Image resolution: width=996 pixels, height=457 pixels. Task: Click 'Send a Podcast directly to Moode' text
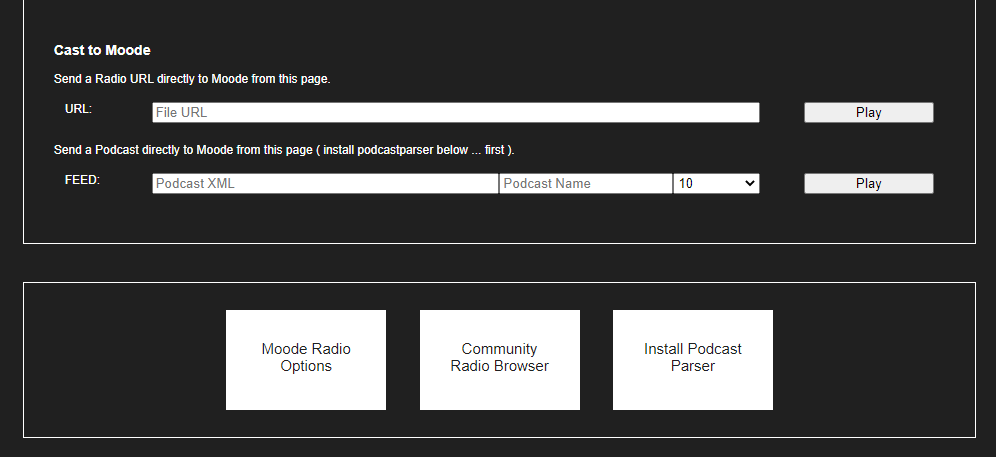284,150
